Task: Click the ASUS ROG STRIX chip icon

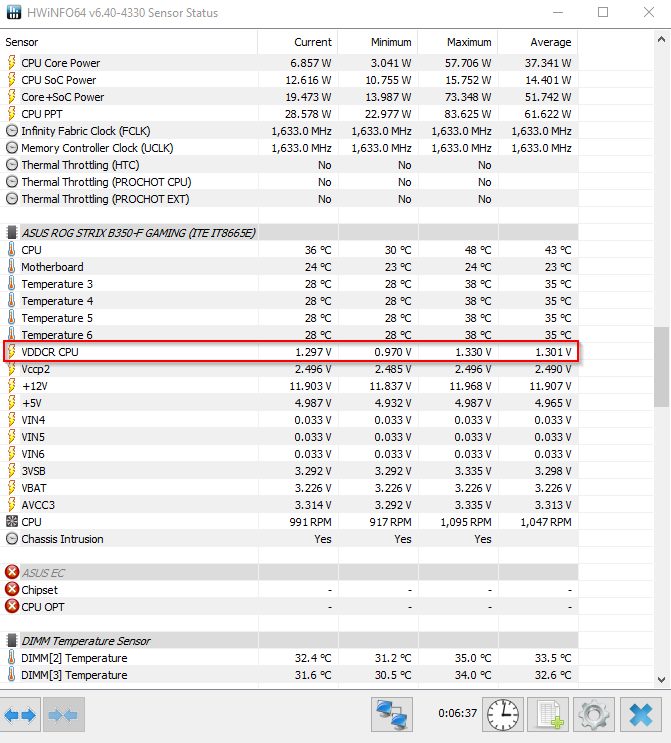Action: tap(12, 233)
